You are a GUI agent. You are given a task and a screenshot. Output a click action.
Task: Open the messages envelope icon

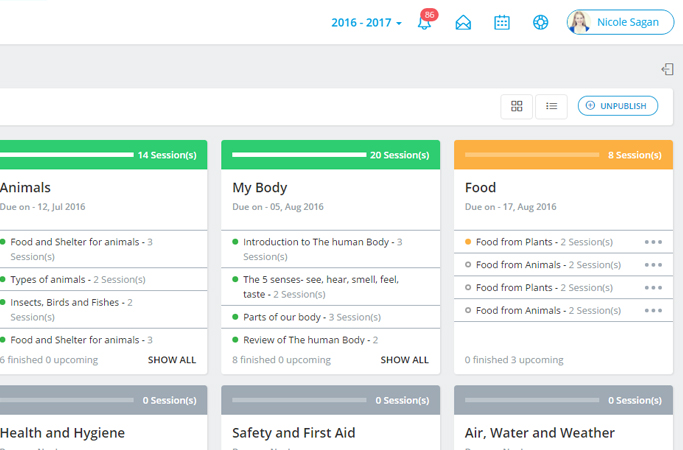pos(463,22)
